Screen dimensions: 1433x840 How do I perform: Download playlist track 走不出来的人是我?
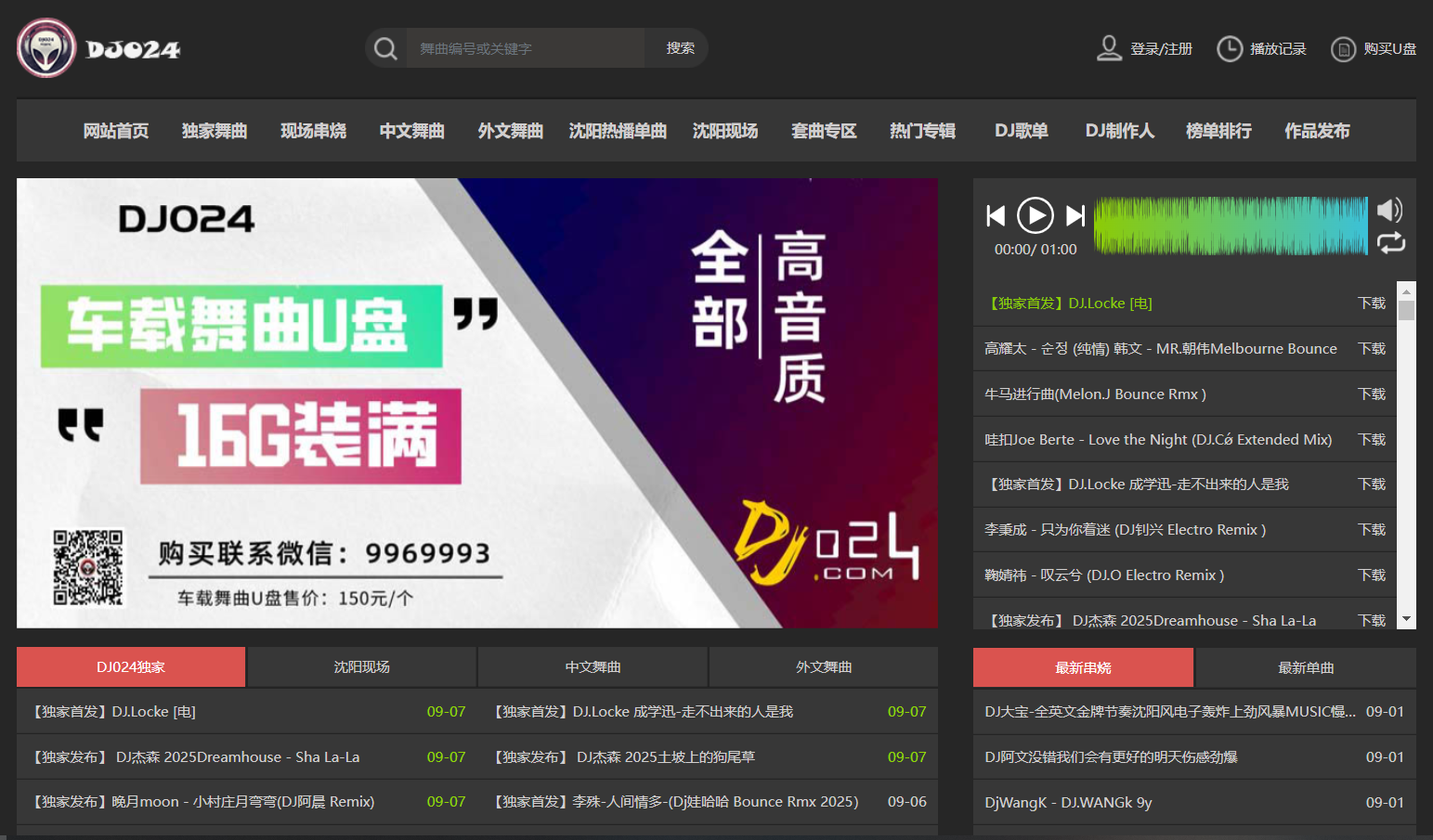(x=1372, y=485)
